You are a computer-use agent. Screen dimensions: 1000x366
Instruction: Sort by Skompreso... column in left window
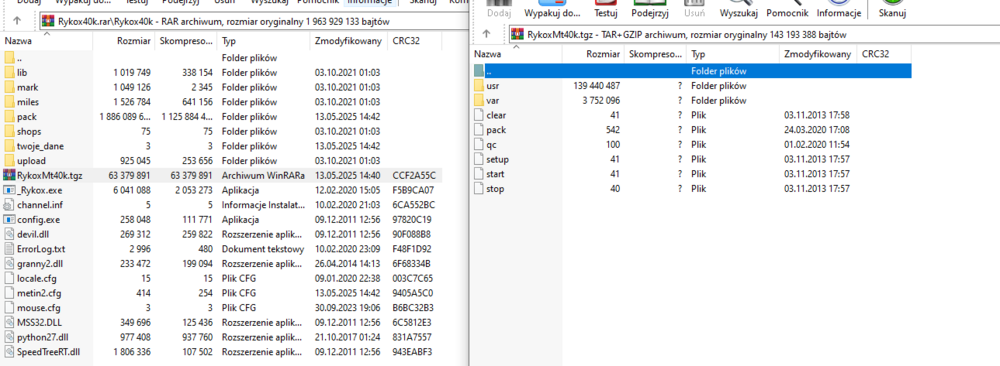coord(186,41)
